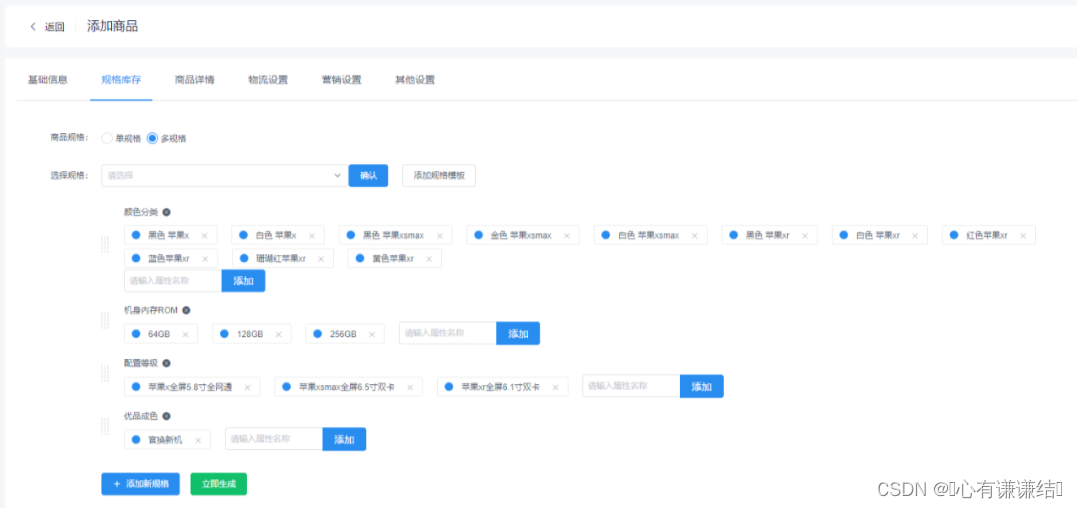Remove the 白色 苹果x tag via its x
Screen dimensions: 1077x508
point(311,235)
